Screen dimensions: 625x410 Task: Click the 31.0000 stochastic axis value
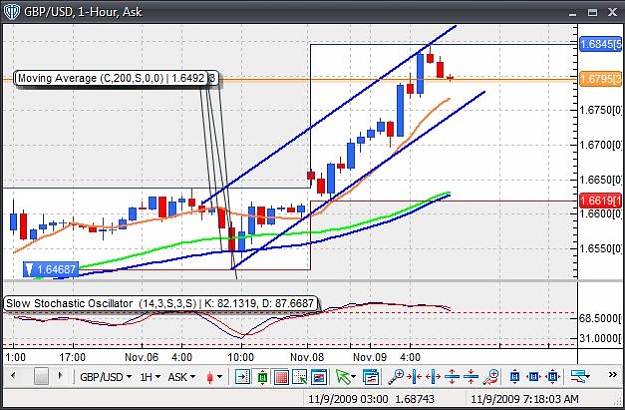pyautogui.click(x=600, y=338)
